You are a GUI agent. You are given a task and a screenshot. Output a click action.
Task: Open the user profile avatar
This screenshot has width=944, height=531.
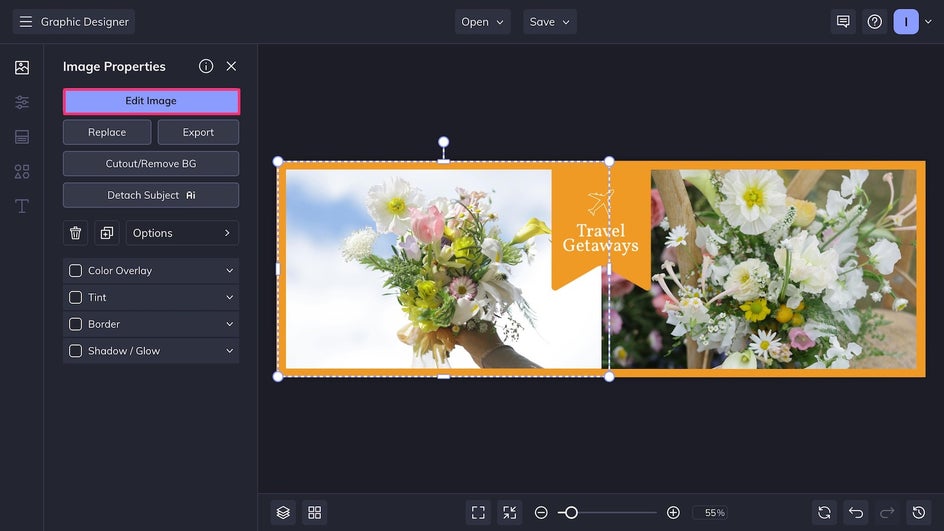[x=905, y=22]
